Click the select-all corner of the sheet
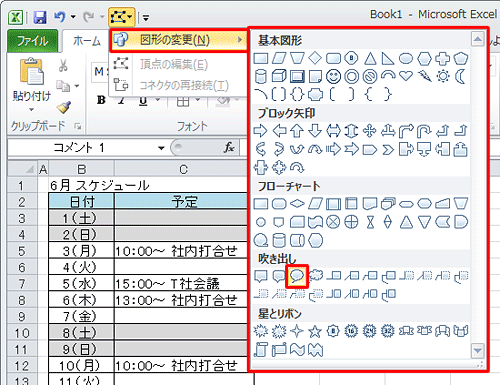 tap(22, 169)
